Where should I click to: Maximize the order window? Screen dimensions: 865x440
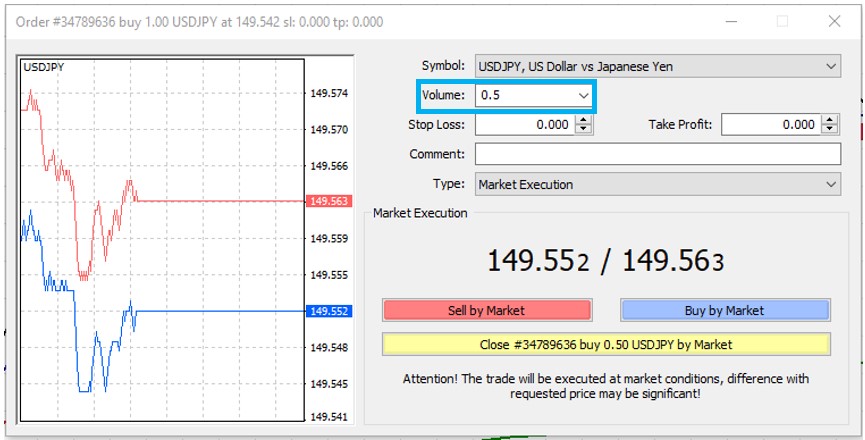[x=782, y=21]
